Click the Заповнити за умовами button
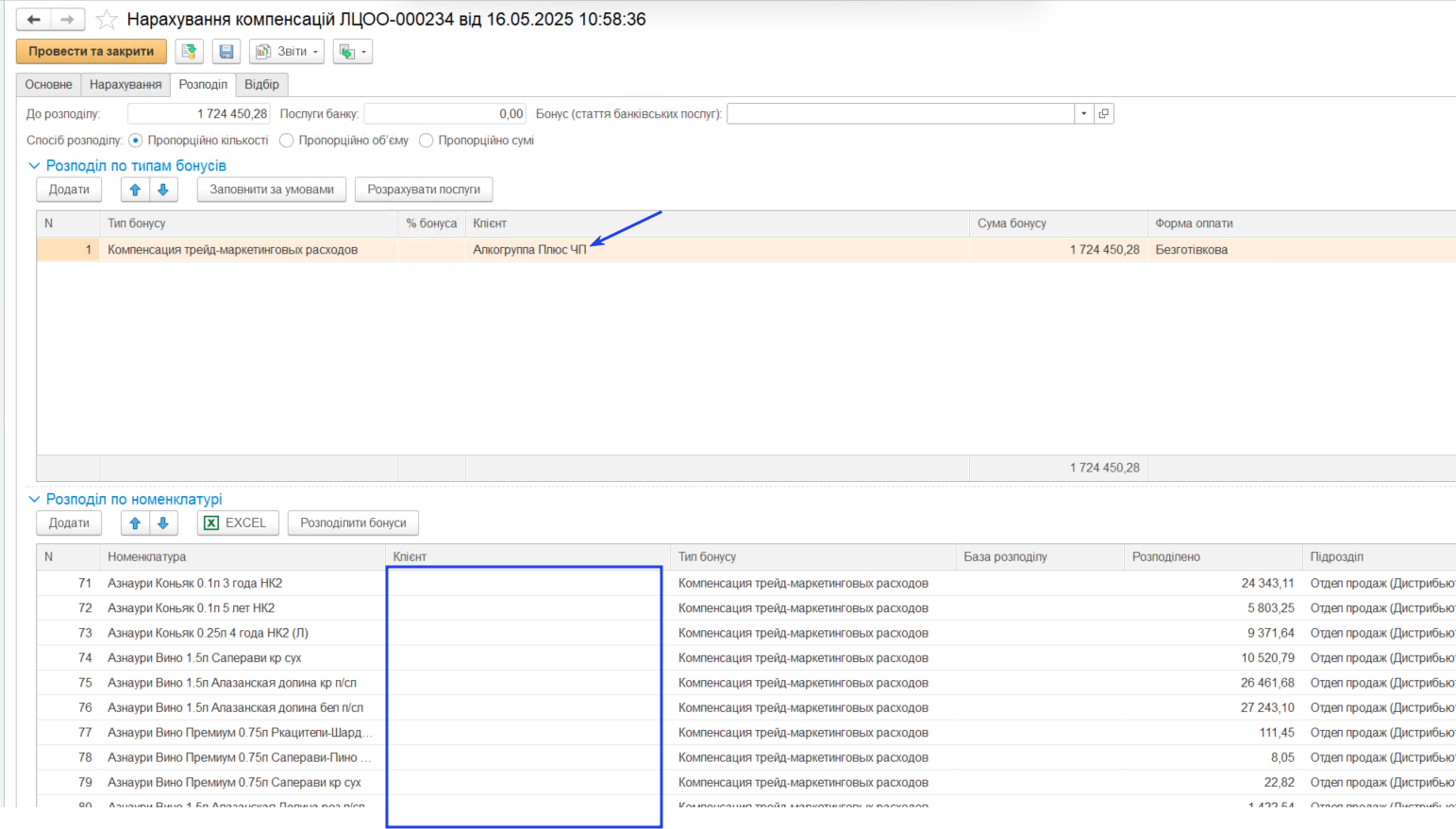The height and width of the screenshot is (829, 1456). pyautogui.click(x=272, y=190)
